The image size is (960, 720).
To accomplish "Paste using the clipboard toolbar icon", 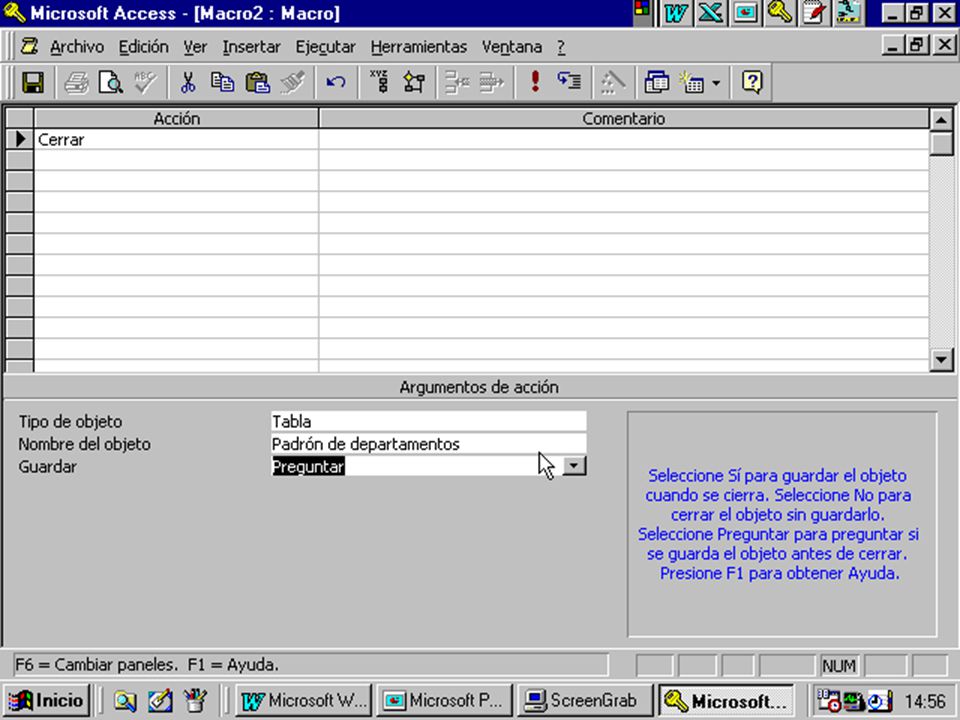I will 258,82.
